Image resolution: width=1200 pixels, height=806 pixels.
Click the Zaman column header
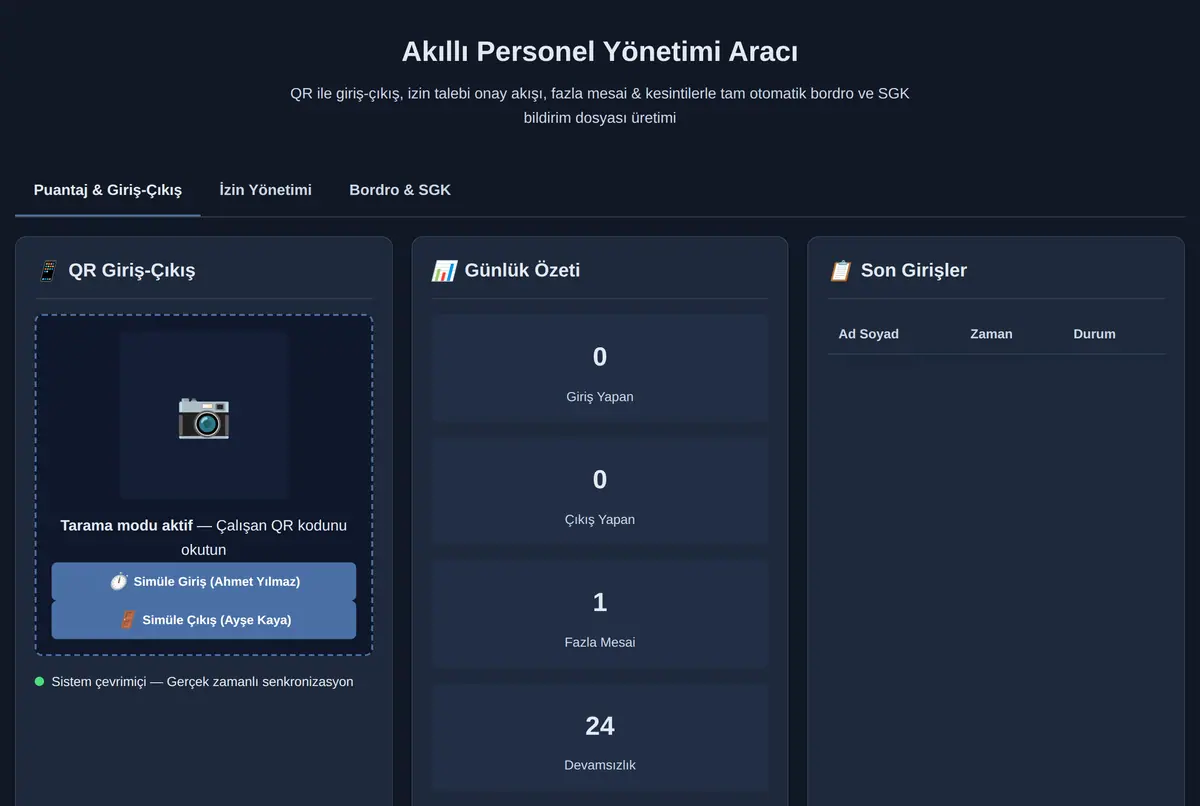(x=991, y=334)
